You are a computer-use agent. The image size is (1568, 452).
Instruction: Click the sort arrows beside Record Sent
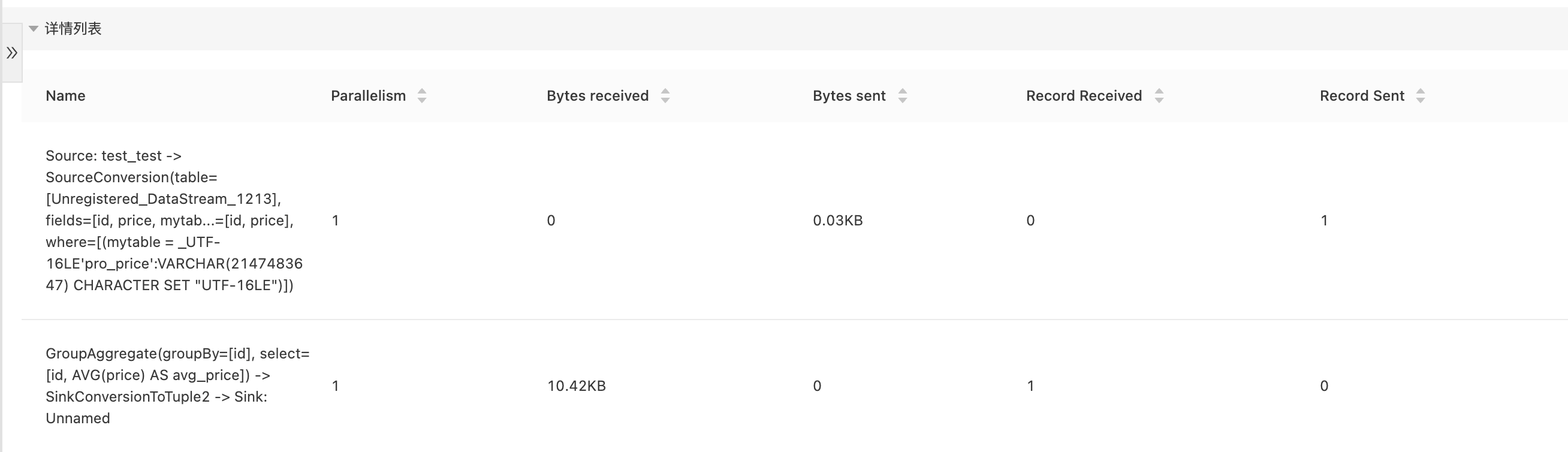1420,96
